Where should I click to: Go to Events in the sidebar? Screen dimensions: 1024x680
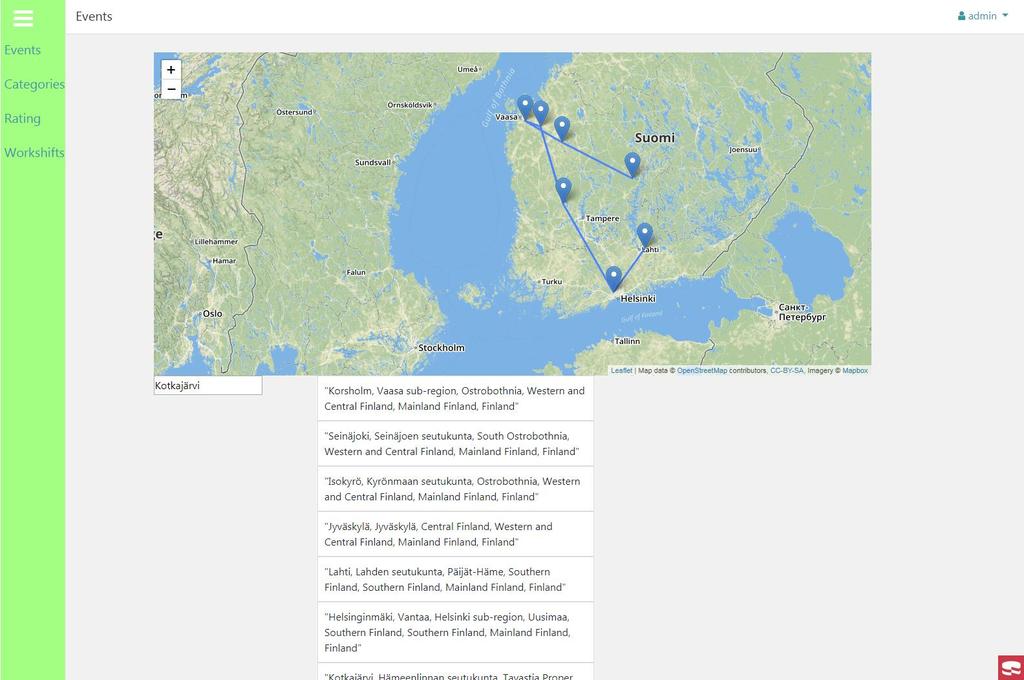click(x=22, y=50)
